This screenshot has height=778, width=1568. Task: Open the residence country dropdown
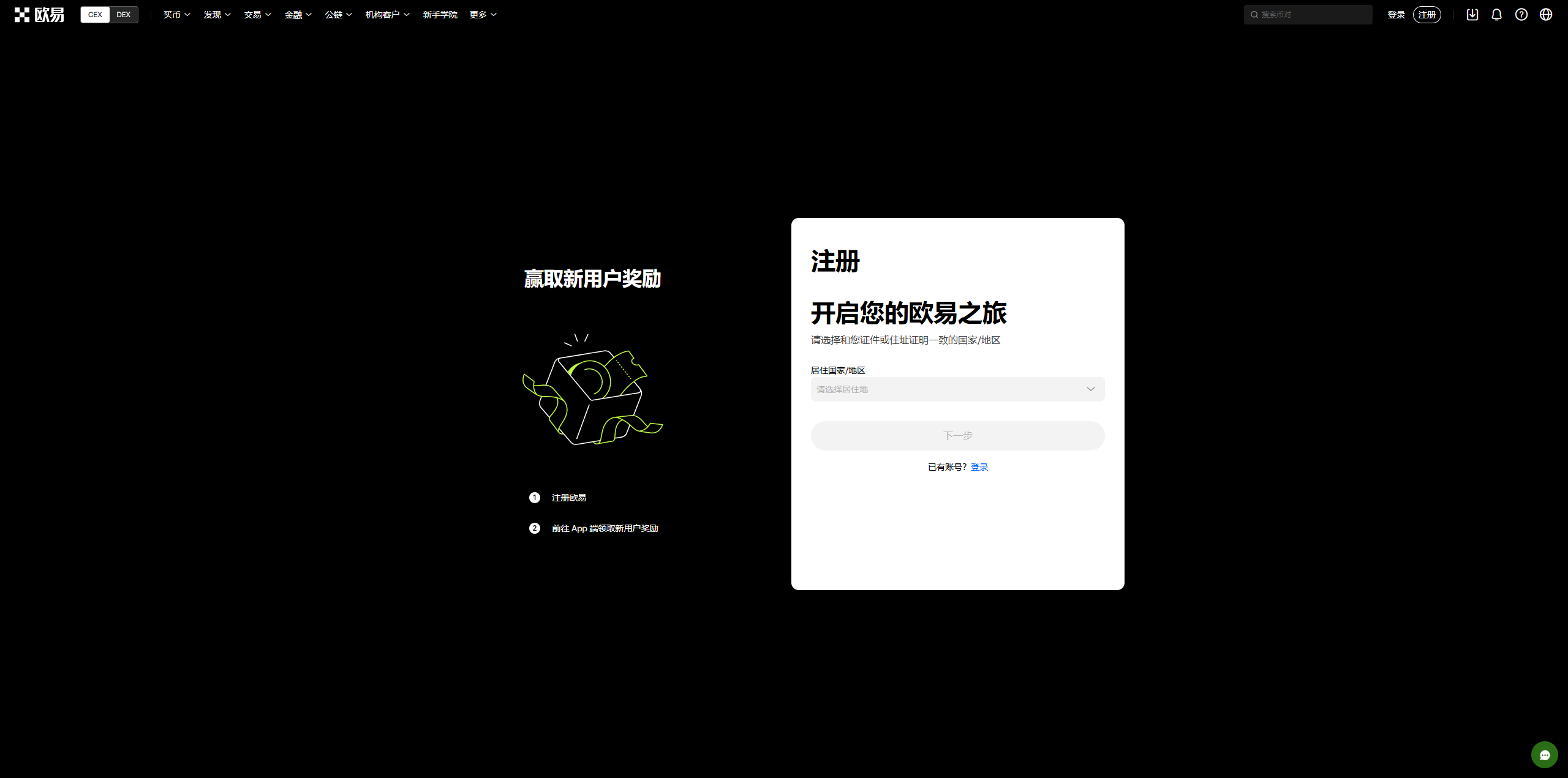pyautogui.click(x=957, y=389)
